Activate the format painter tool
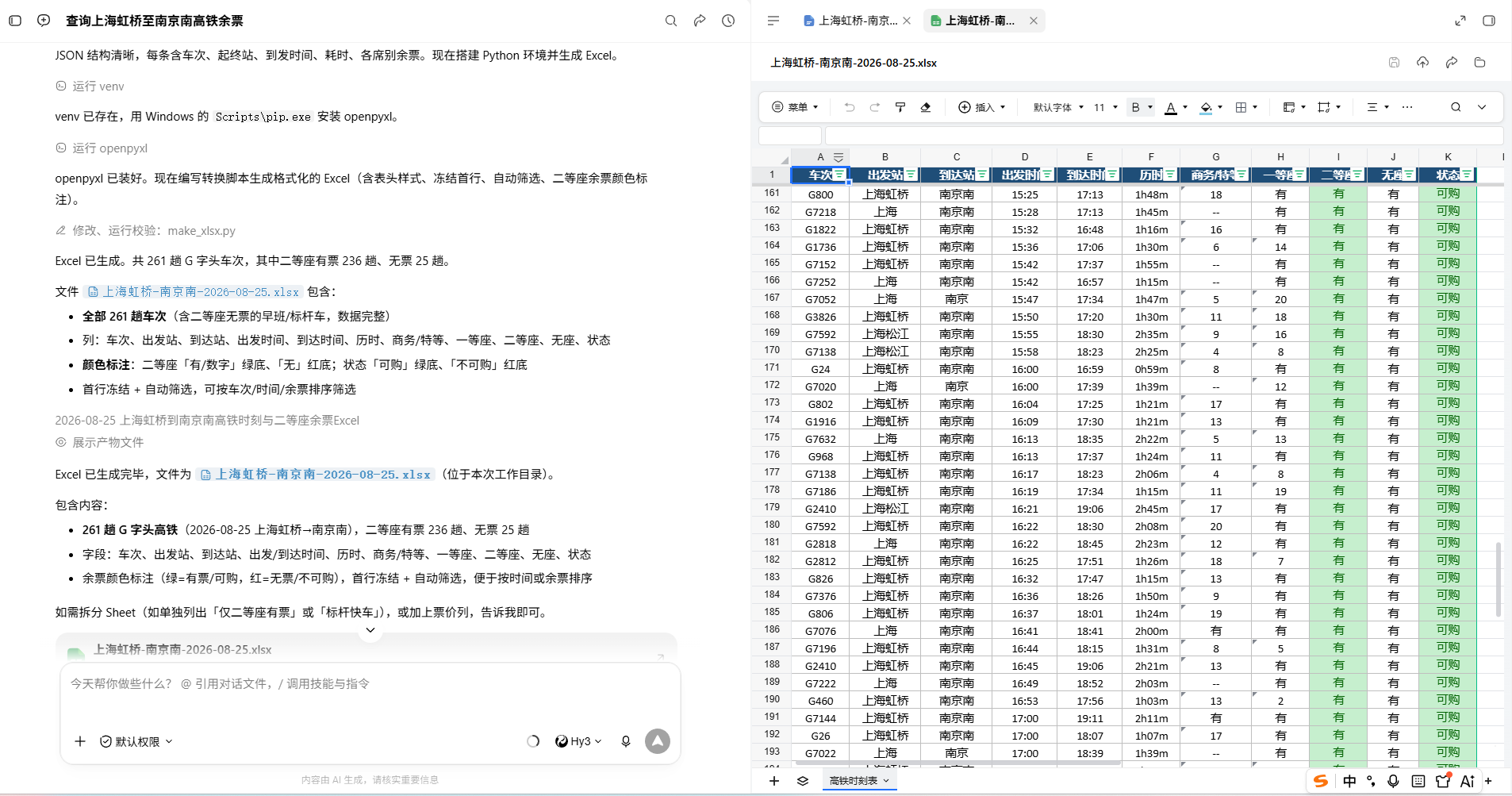This screenshot has width=1512, height=796. pos(900,107)
